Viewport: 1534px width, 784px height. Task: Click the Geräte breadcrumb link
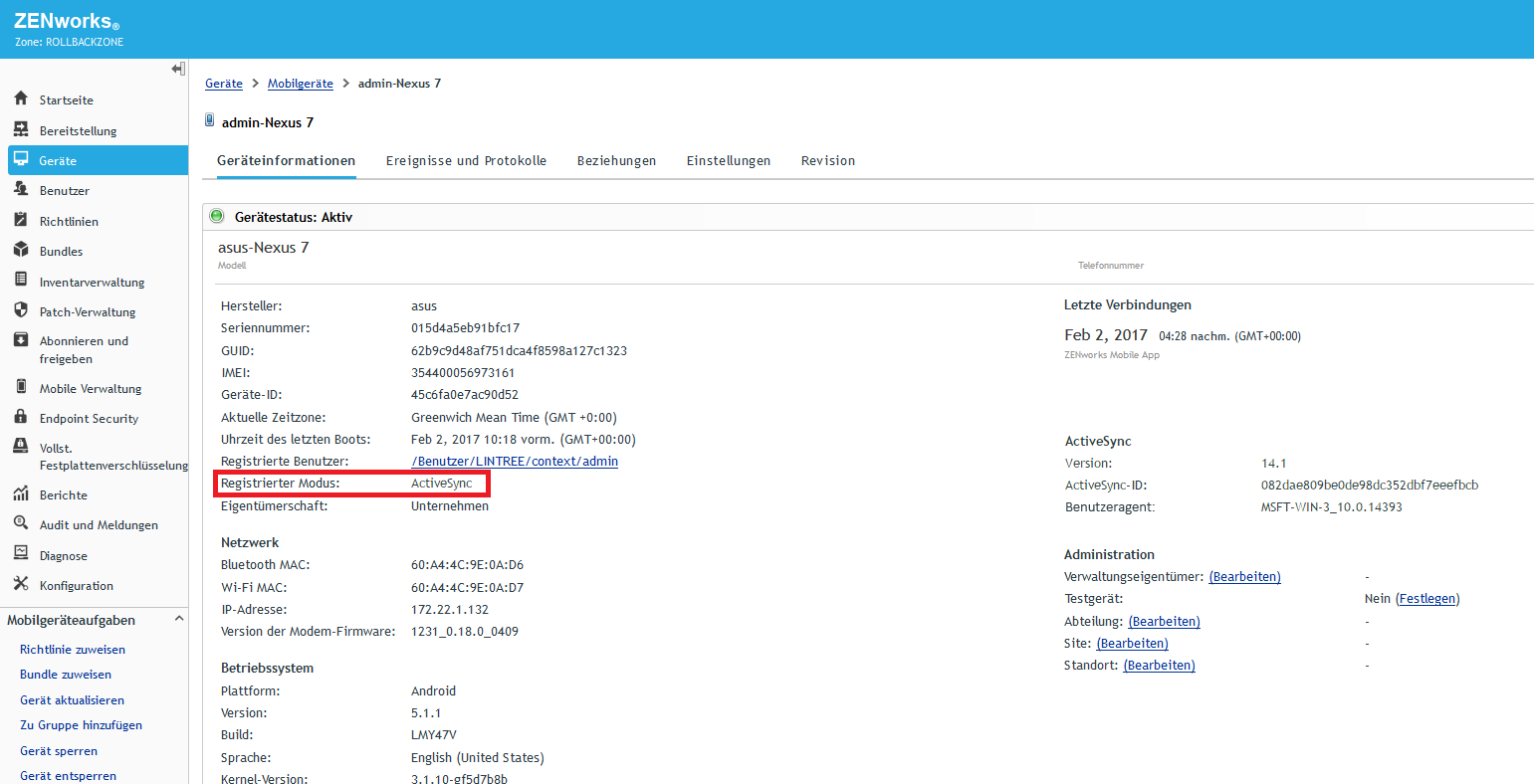click(x=224, y=84)
